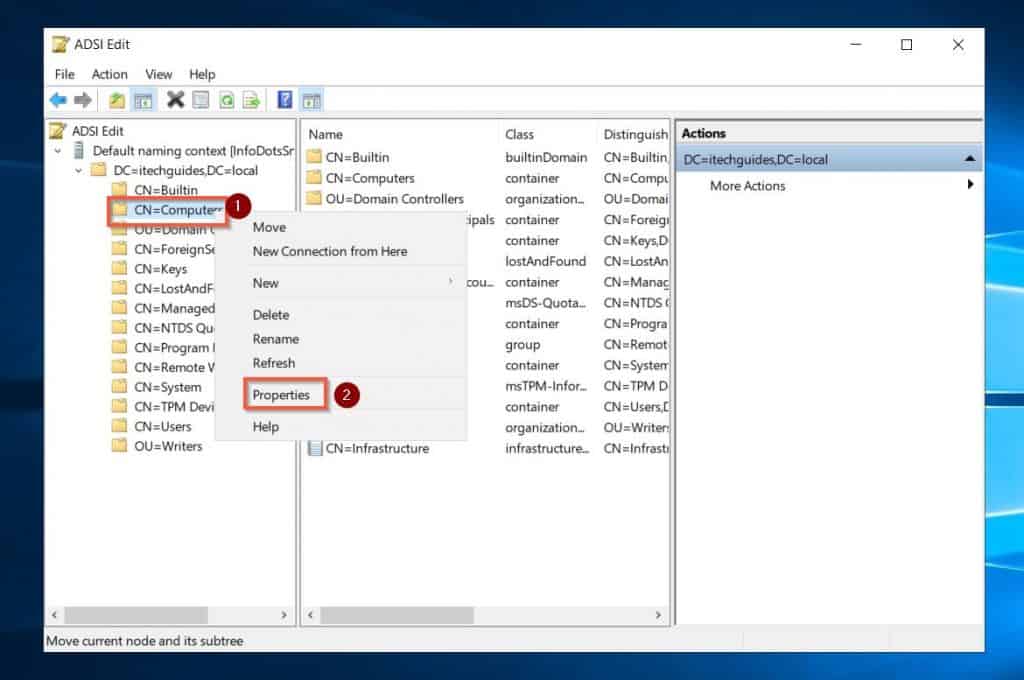Click the DC=itechguides,DC=local folder icon in tree
The height and width of the screenshot is (680, 1024).
99,170
